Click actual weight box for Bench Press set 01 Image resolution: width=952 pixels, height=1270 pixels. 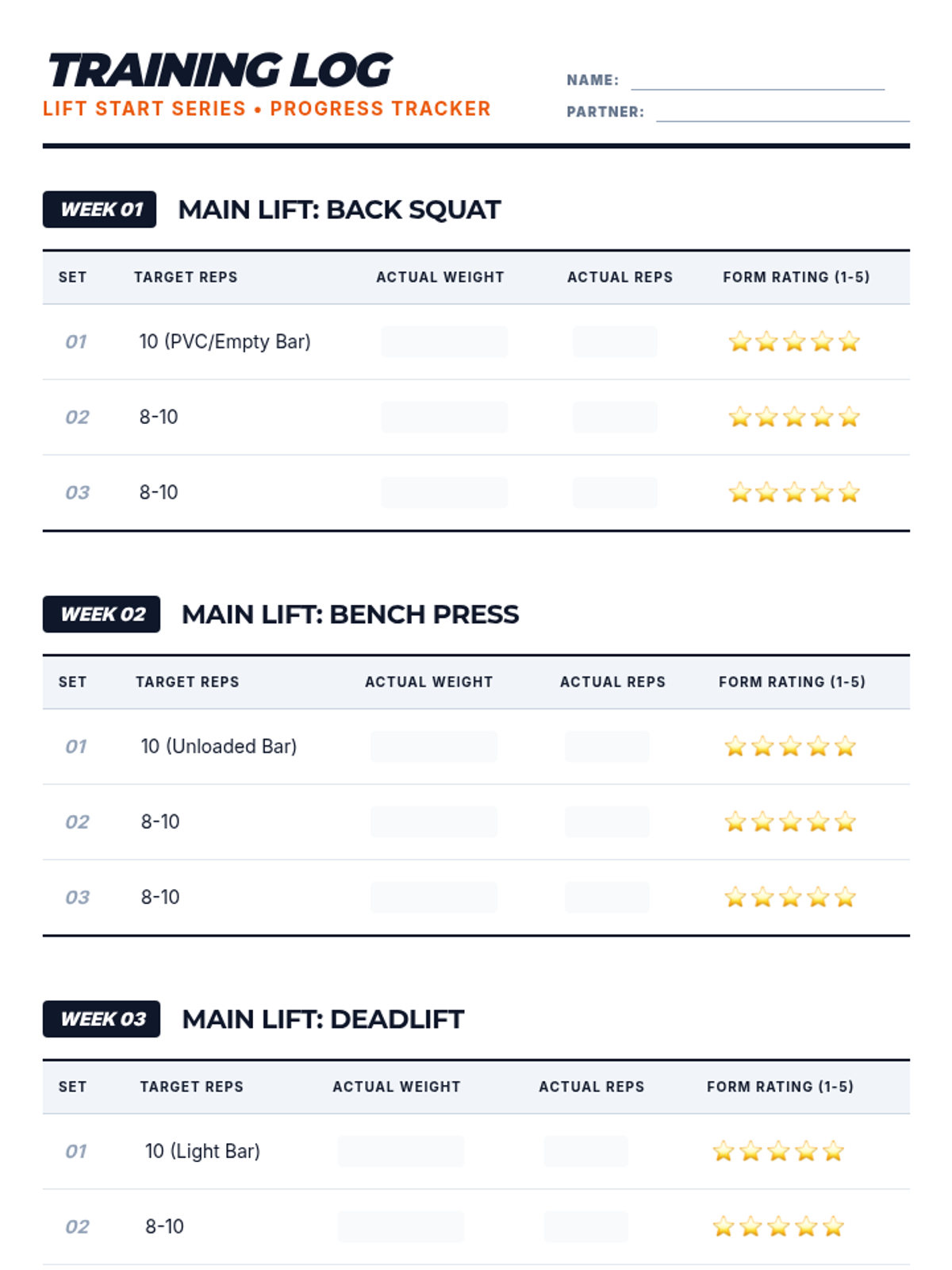click(433, 747)
